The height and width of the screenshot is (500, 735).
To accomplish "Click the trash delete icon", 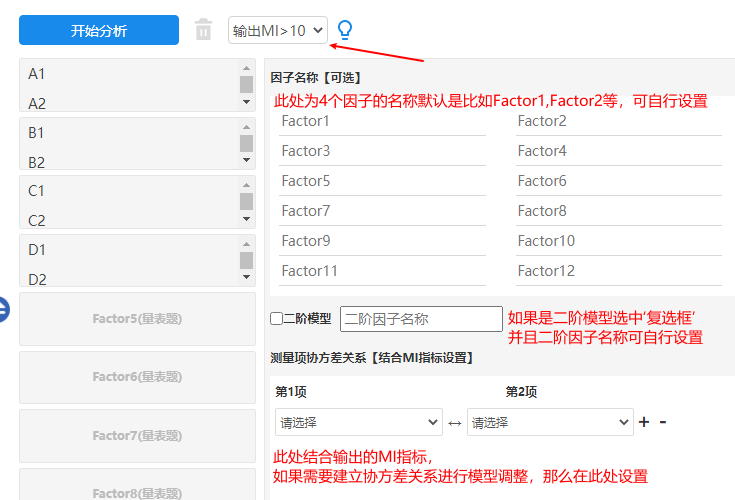I will click(203, 30).
